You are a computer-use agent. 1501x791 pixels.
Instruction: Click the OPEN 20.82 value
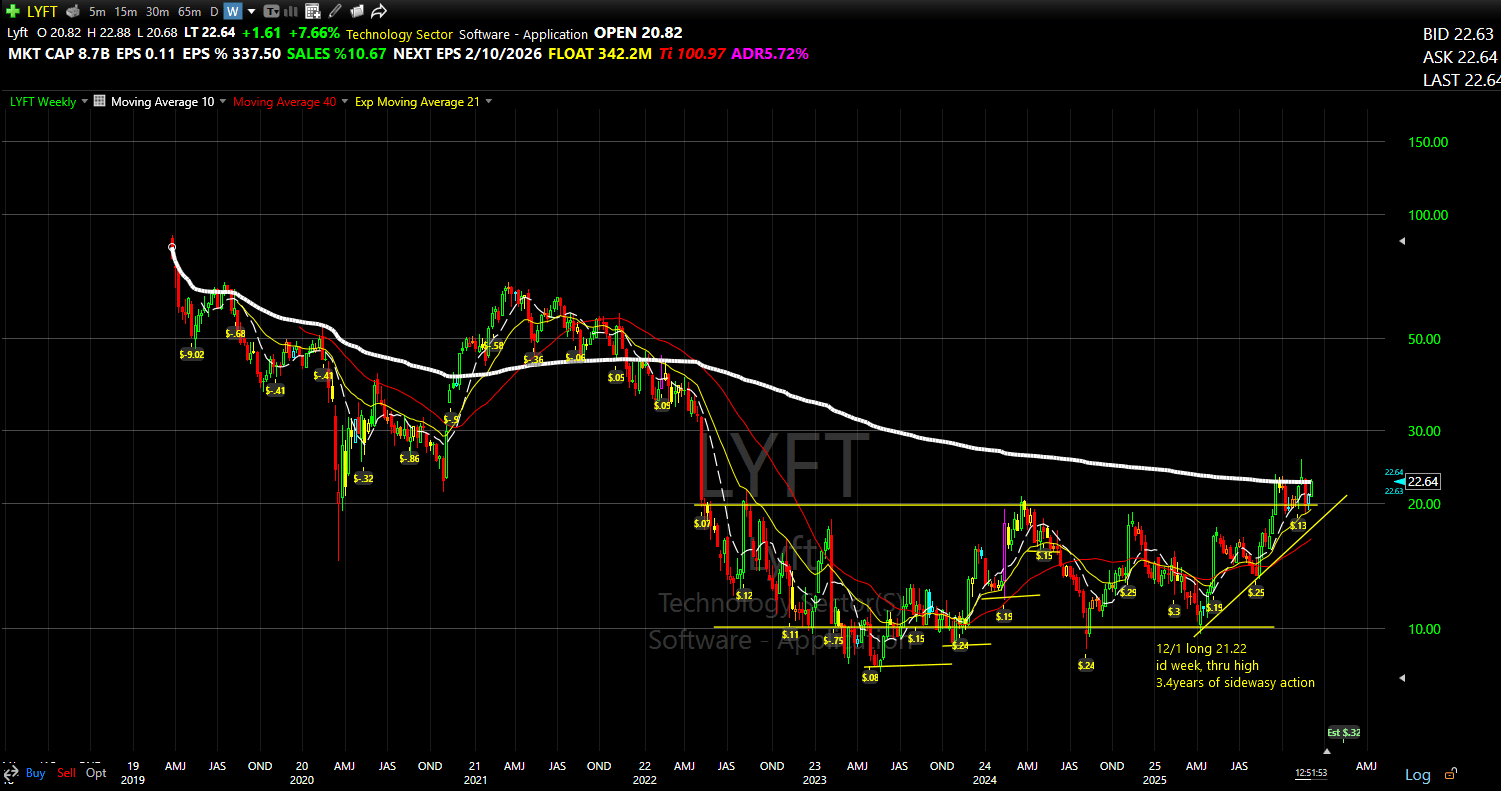tap(638, 33)
